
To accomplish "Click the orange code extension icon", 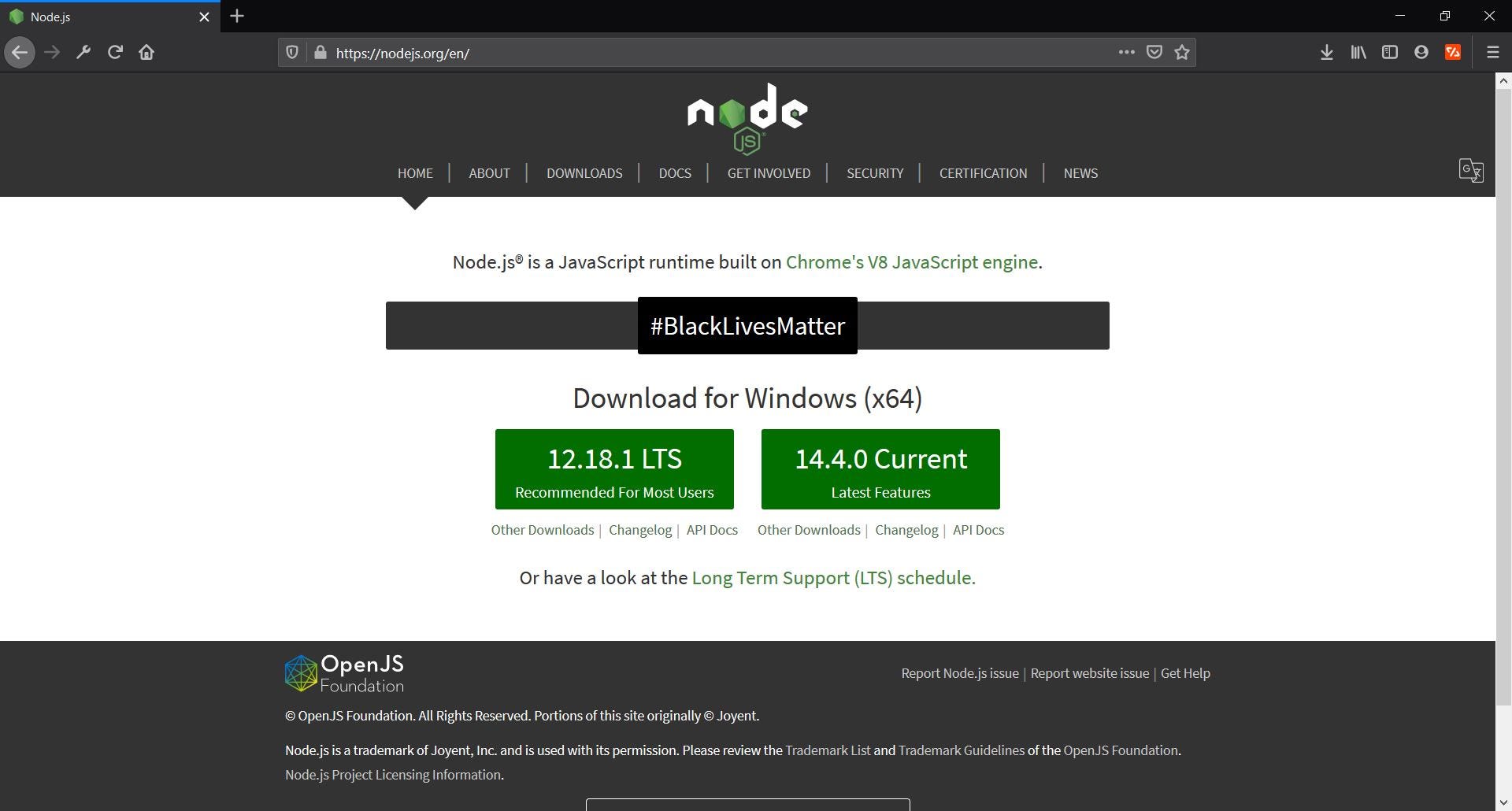I will 1454,52.
